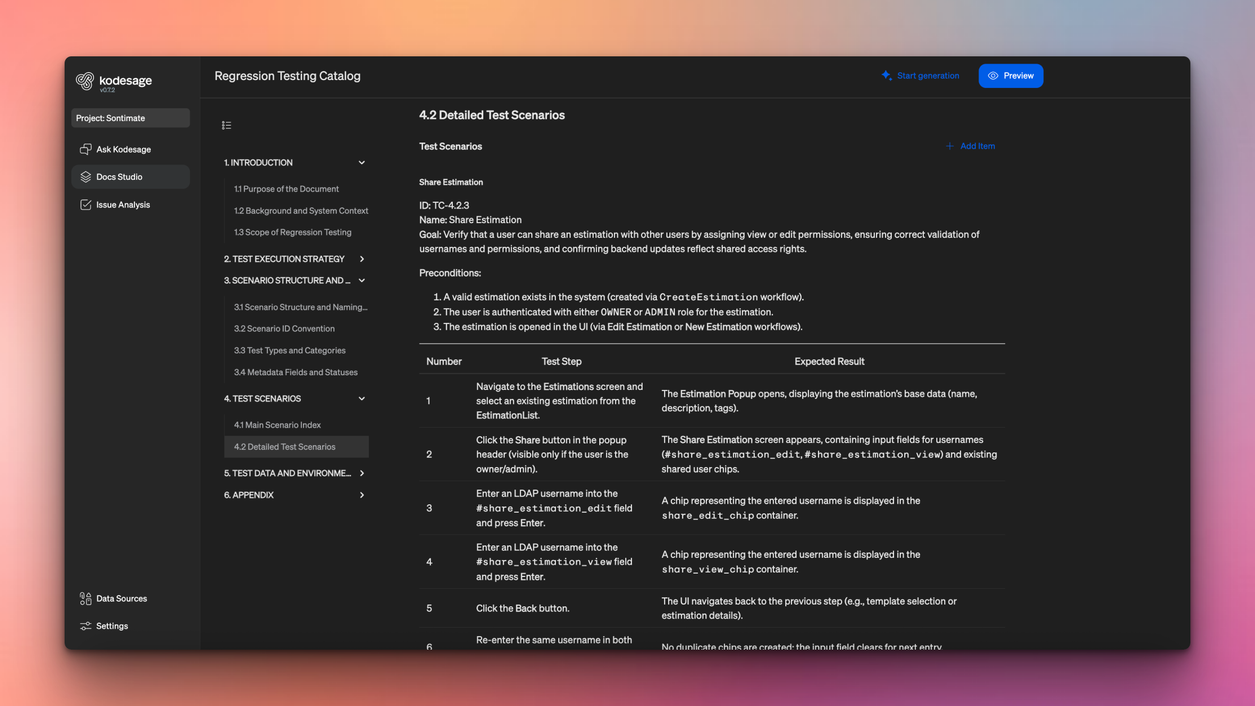This screenshot has height=706, width=1255.
Task: Click the Start generation link
Action: pyautogui.click(x=928, y=76)
